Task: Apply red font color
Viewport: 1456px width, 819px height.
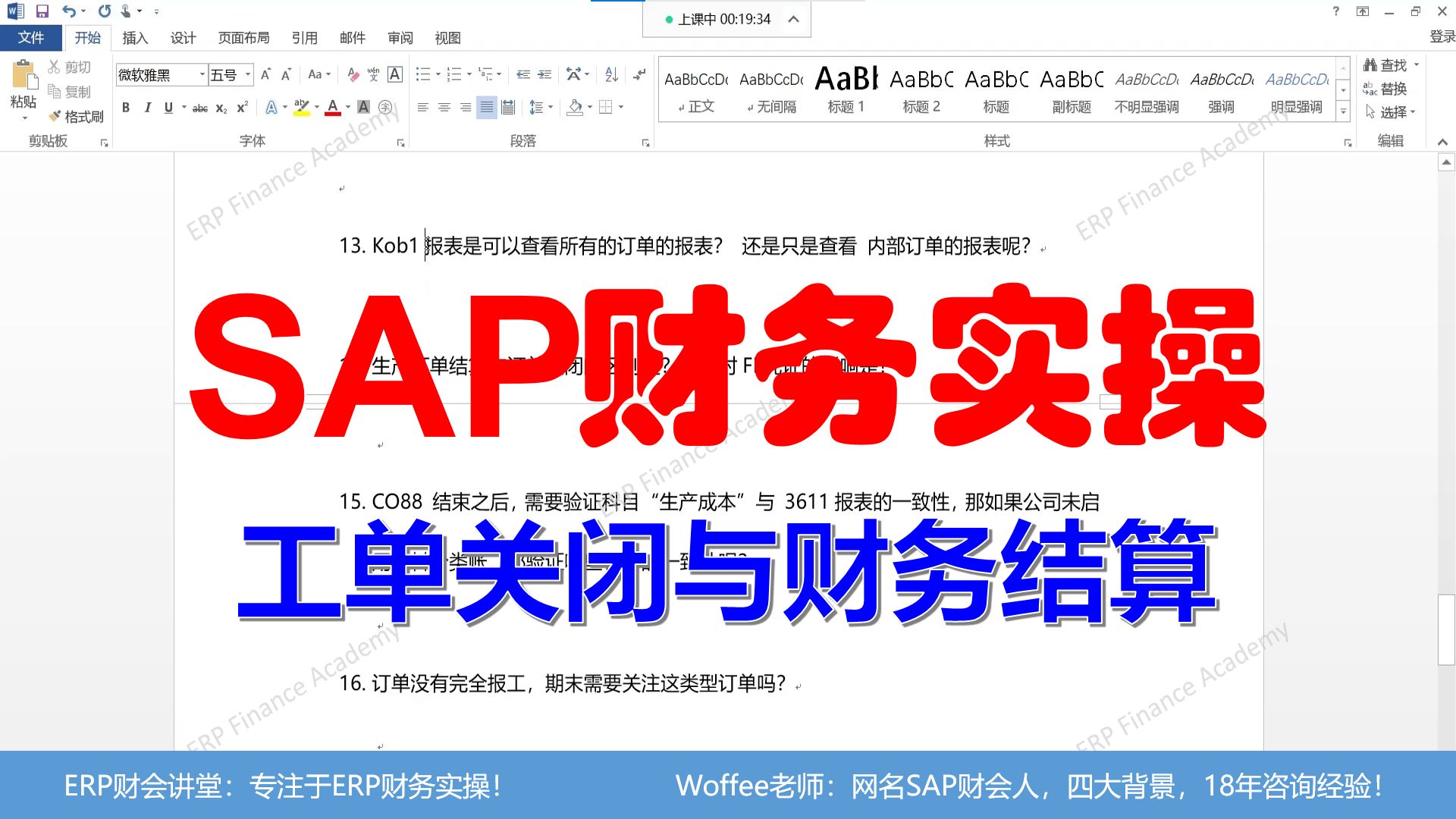Action: tap(332, 108)
